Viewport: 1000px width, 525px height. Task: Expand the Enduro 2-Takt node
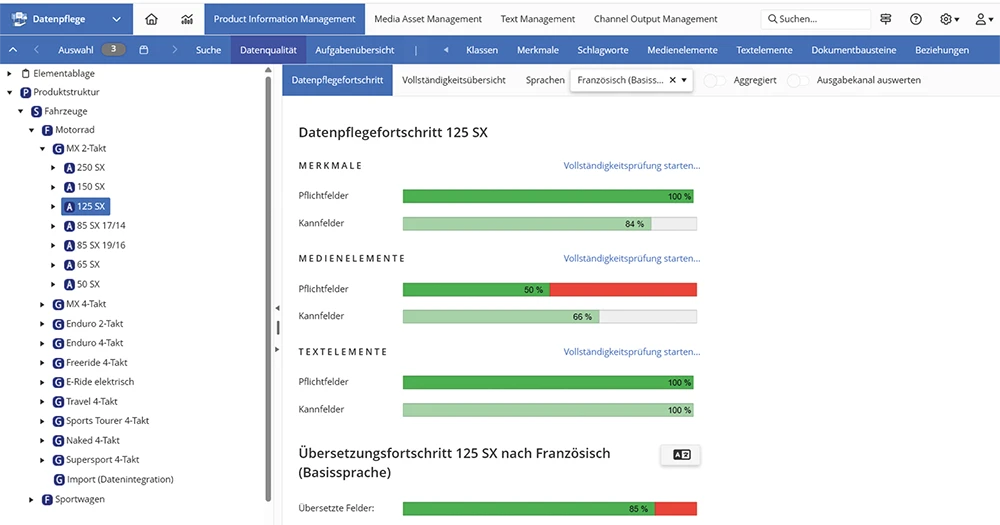tap(42, 324)
